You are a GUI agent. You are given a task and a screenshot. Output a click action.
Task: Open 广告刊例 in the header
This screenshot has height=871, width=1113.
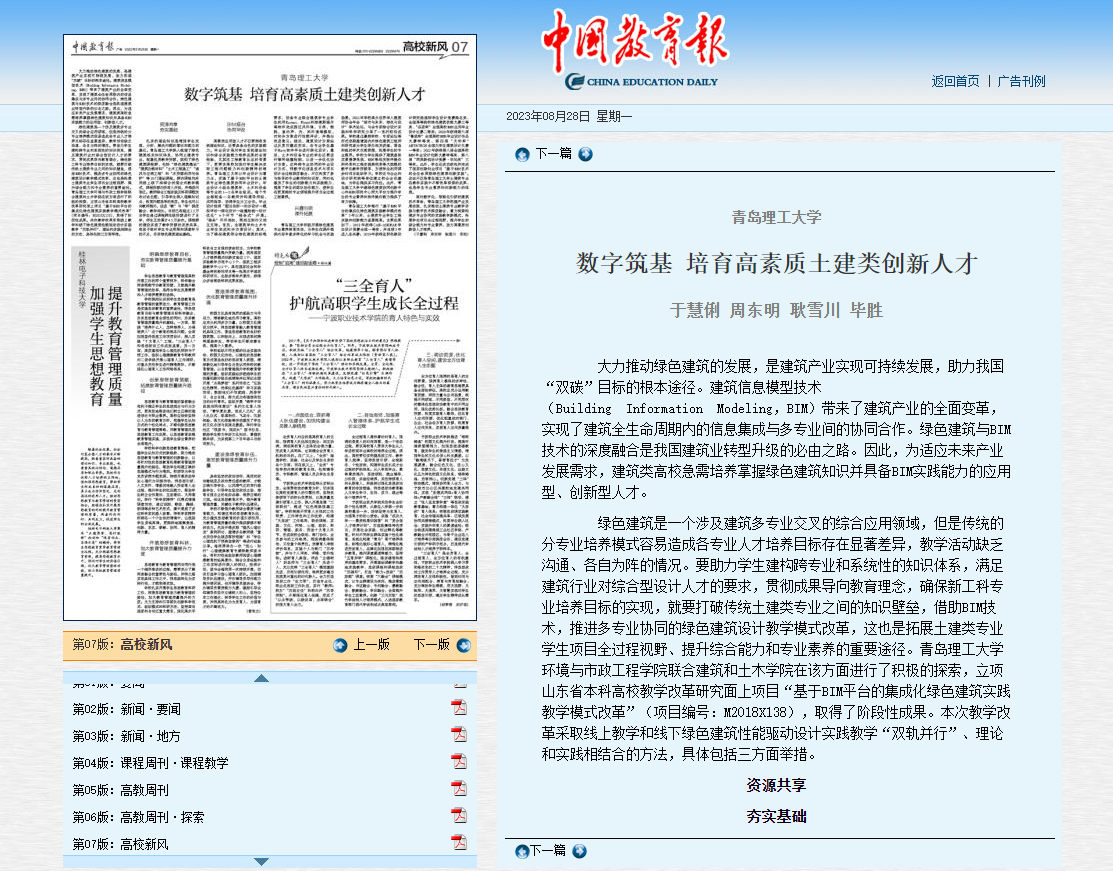1021,81
